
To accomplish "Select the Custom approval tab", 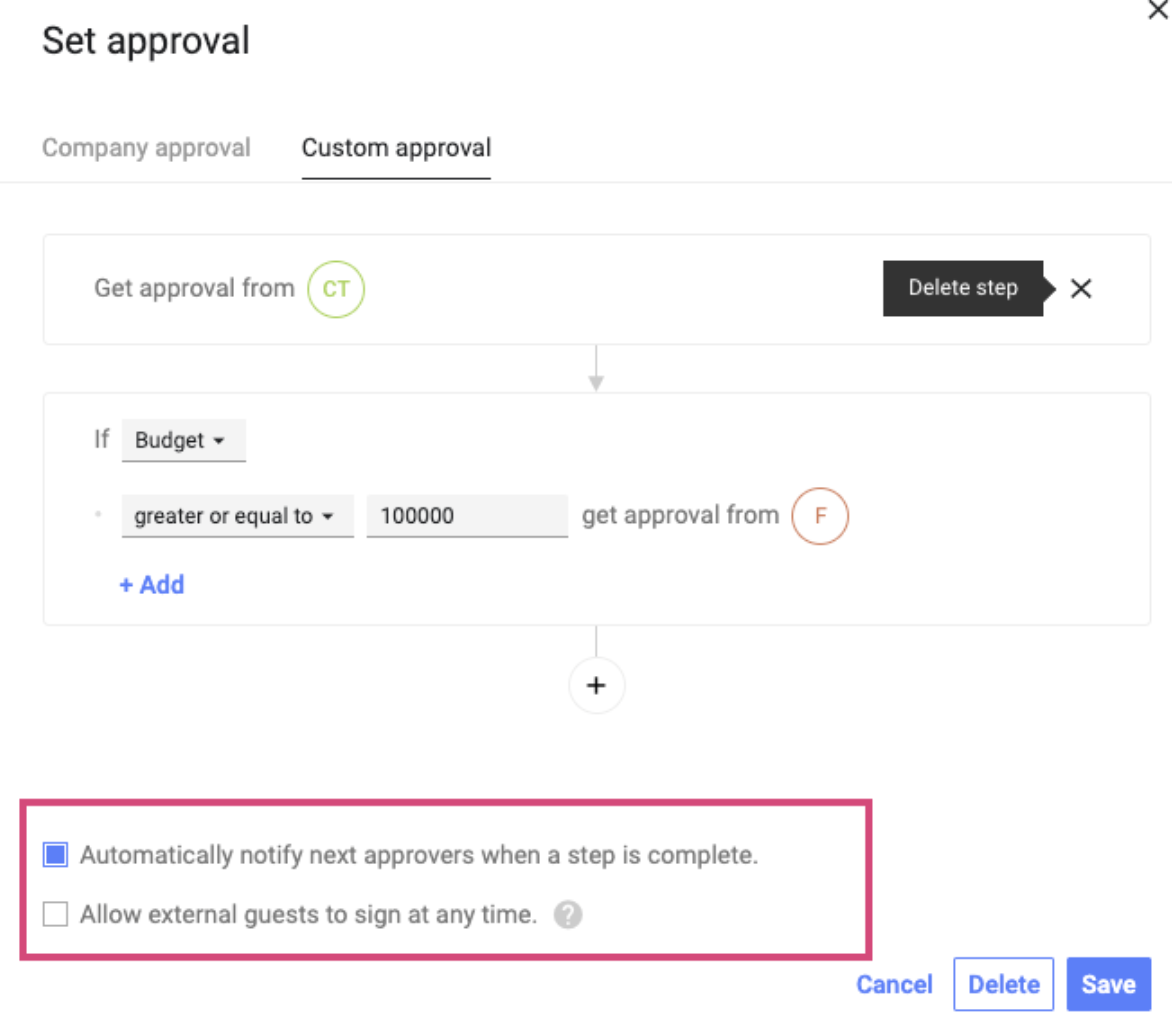I will [x=396, y=148].
